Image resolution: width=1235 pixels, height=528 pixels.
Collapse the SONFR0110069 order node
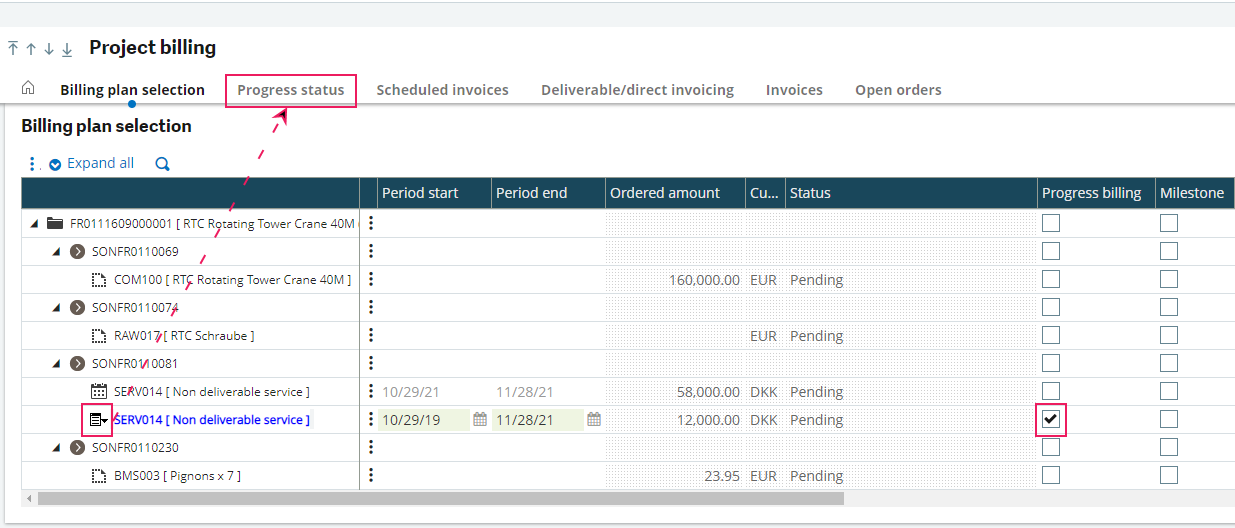click(57, 252)
